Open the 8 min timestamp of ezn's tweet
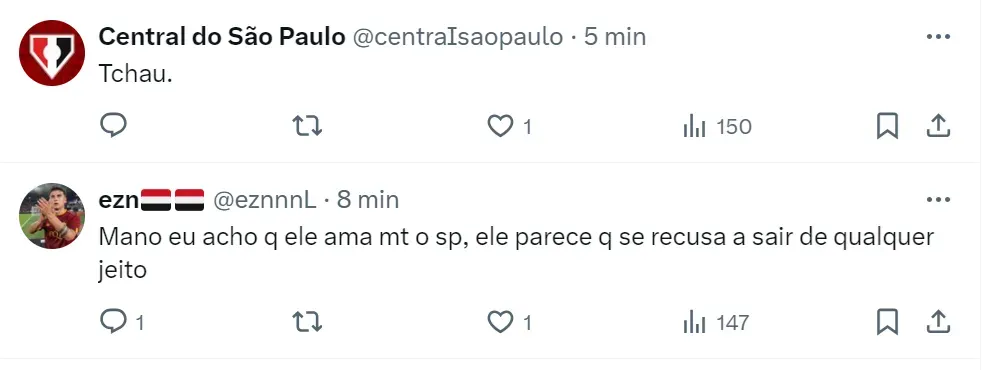This screenshot has height=370, width=983. coord(368,200)
